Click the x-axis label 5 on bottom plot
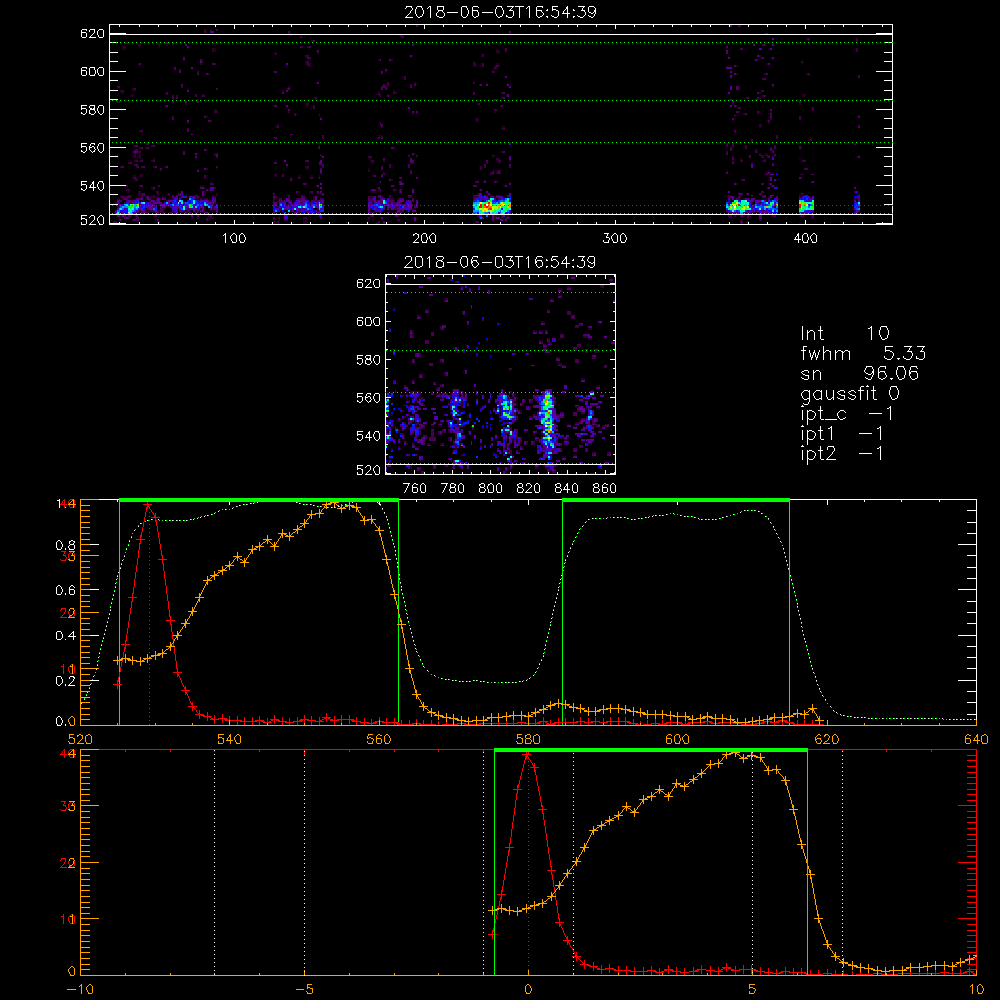This screenshot has height=1000, width=1000. click(x=752, y=990)
